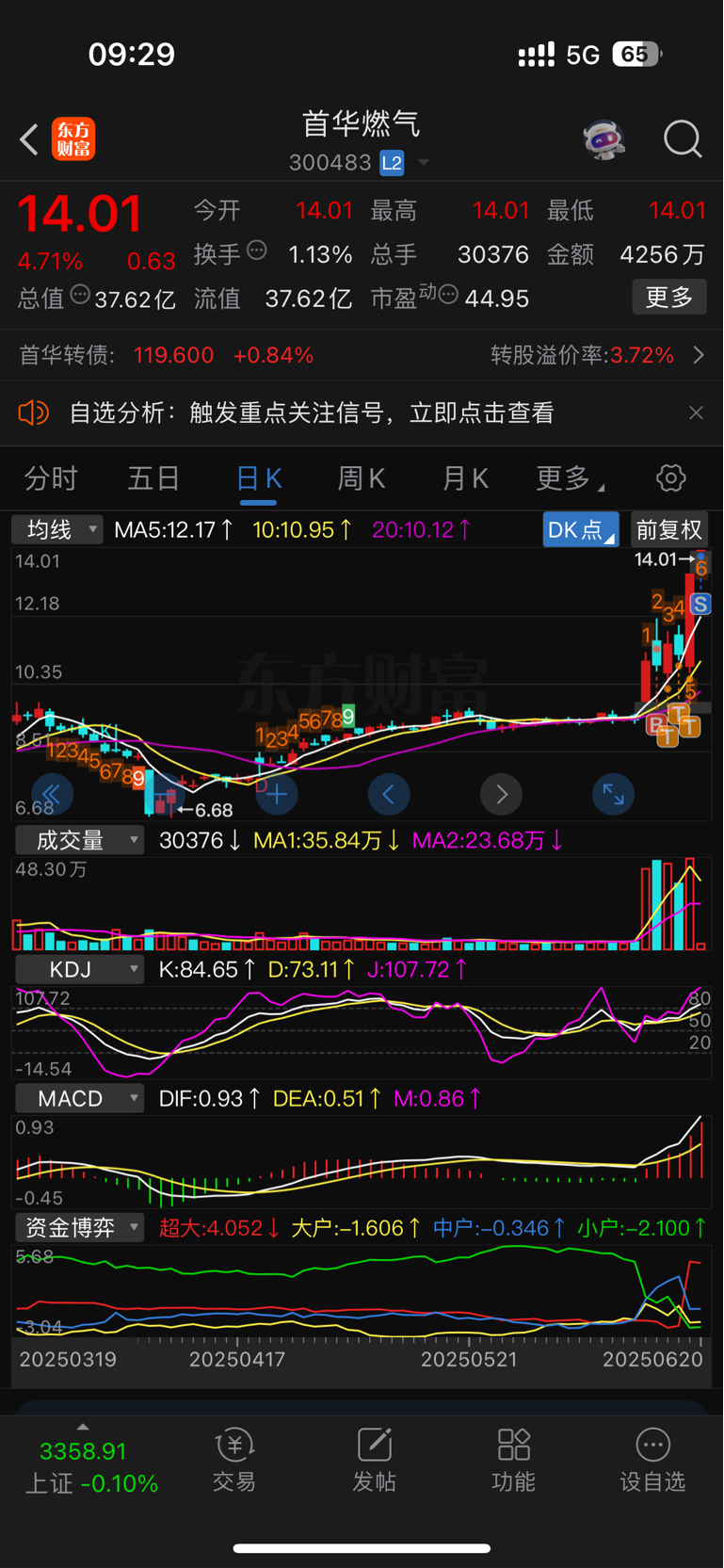
Task: Tap the 20250620 date label
Action: [652, 1359]
